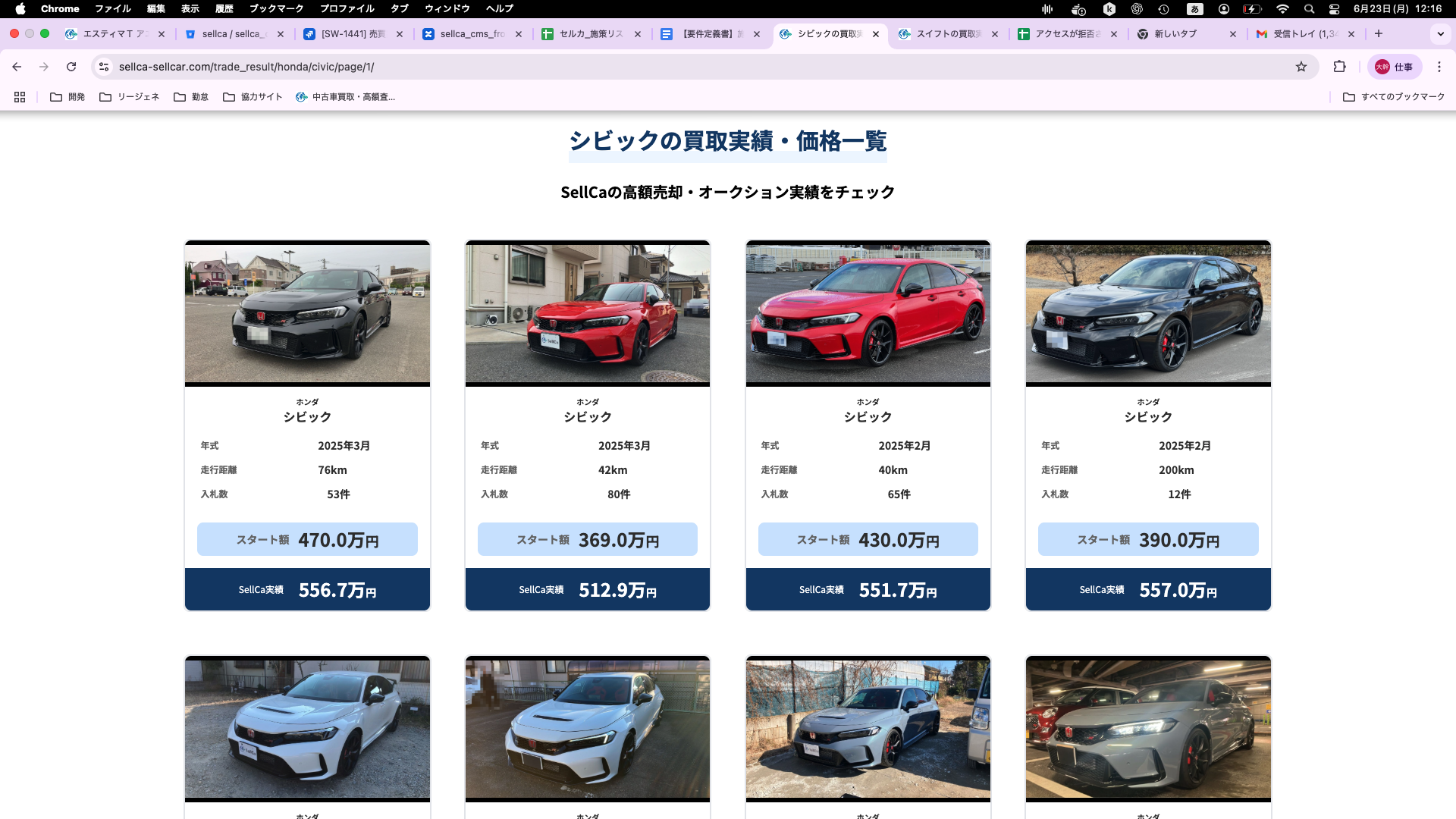Reload the current page
This screenshot has width=1456, height=819.
coord(71,67)
